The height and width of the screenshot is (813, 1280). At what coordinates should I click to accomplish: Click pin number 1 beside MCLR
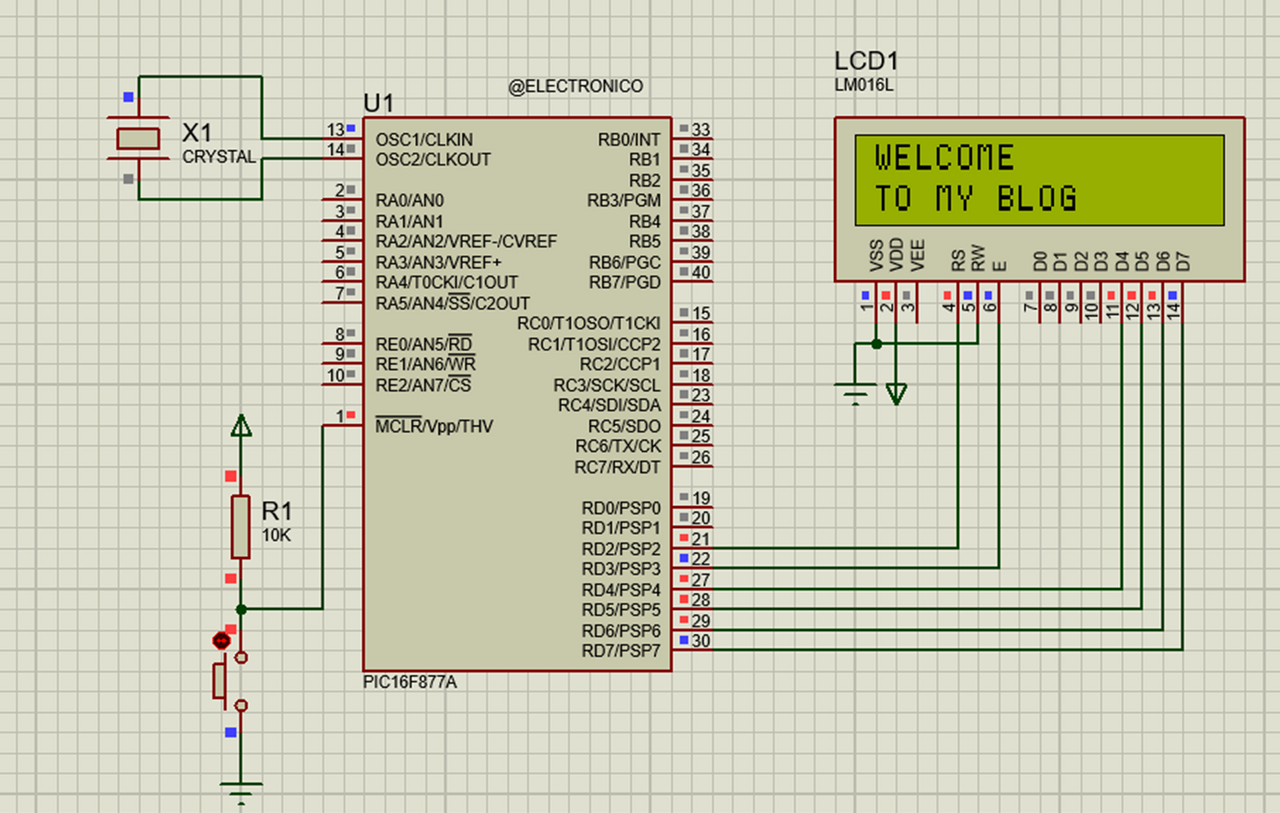pos(339,416)
